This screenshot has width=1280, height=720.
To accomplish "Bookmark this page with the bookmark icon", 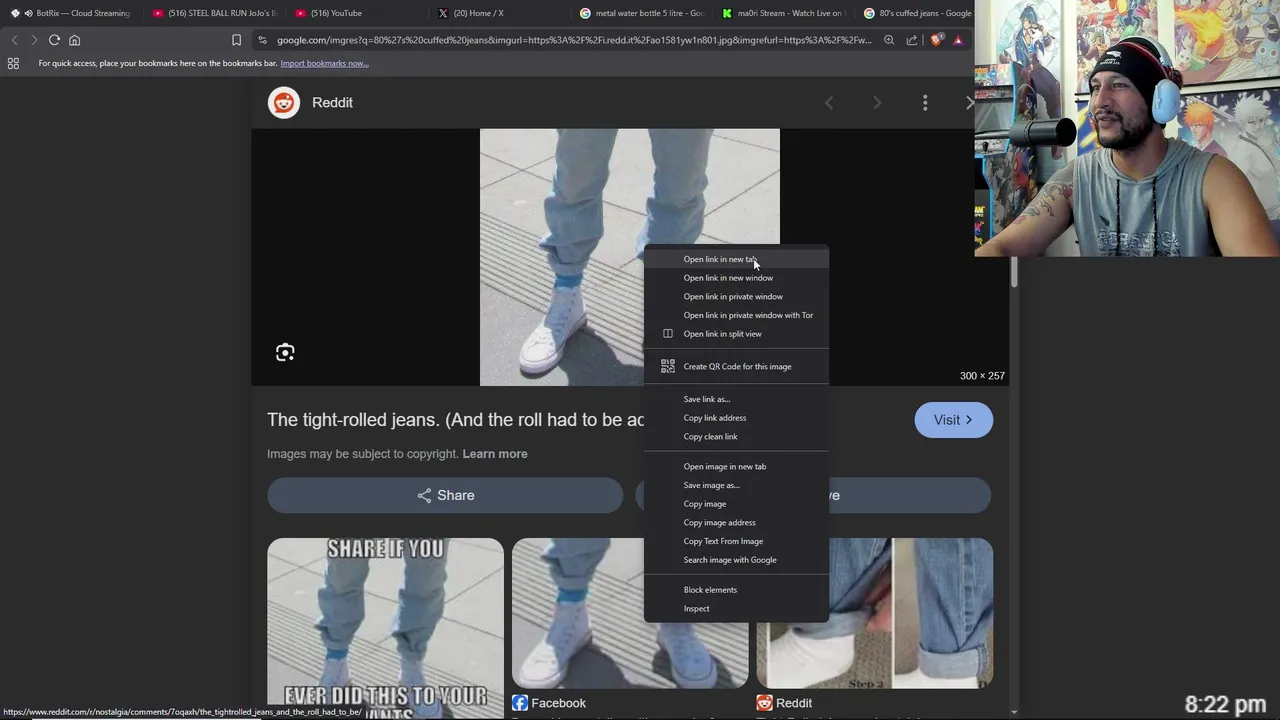I will [236, 40].
